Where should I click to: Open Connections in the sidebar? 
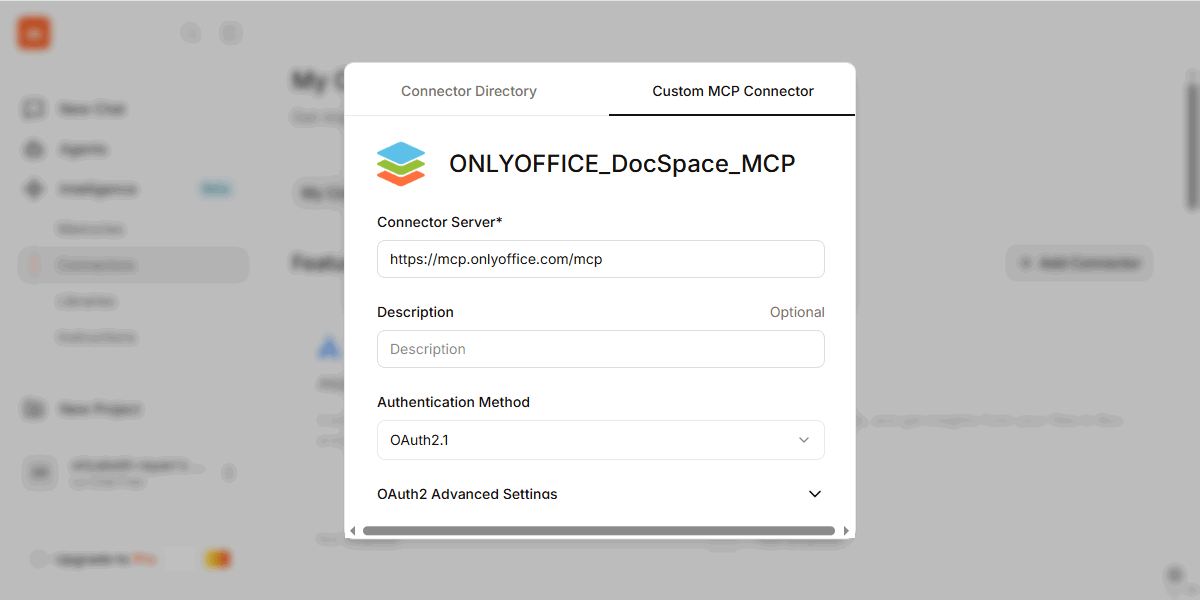coord(95,264)
